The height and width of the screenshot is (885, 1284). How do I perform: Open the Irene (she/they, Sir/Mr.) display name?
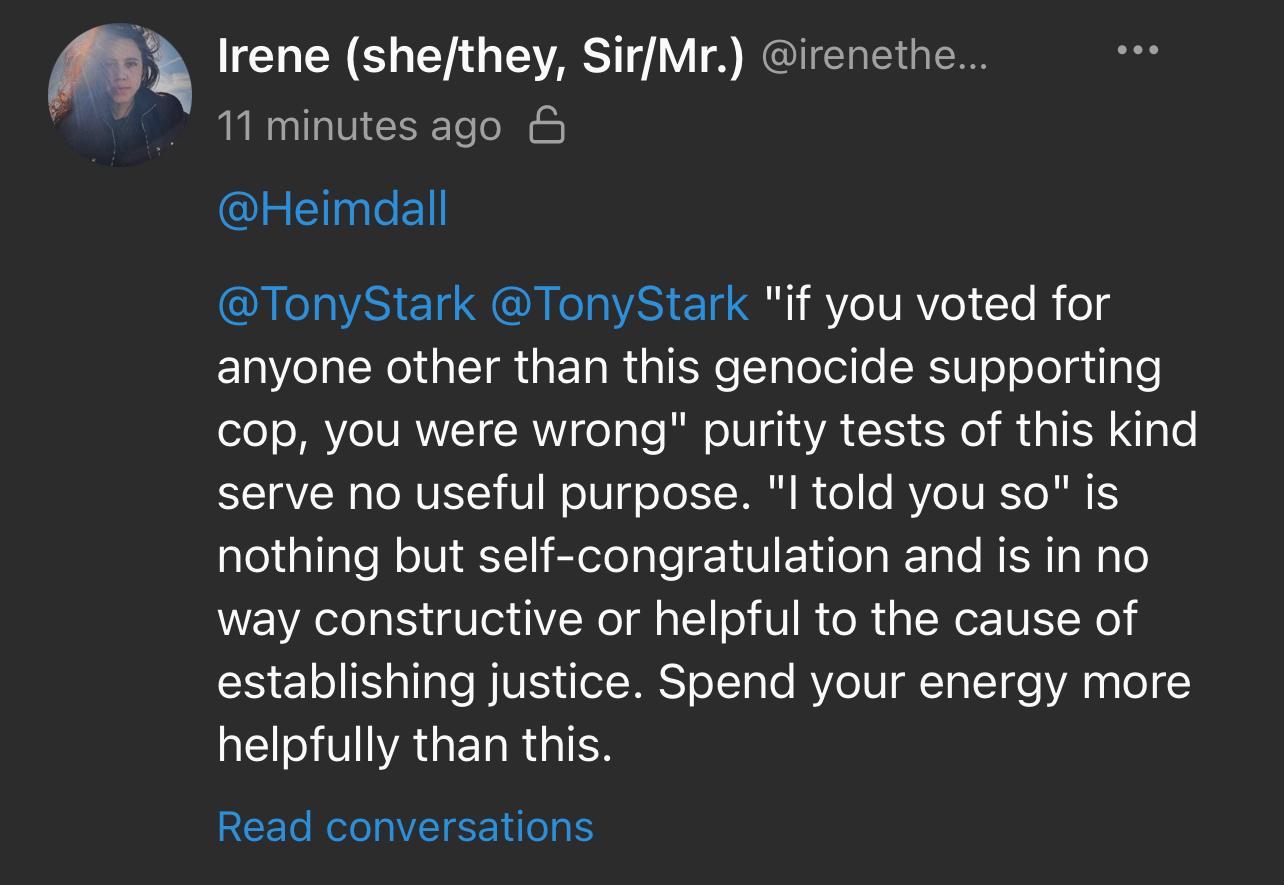(482, 60)
